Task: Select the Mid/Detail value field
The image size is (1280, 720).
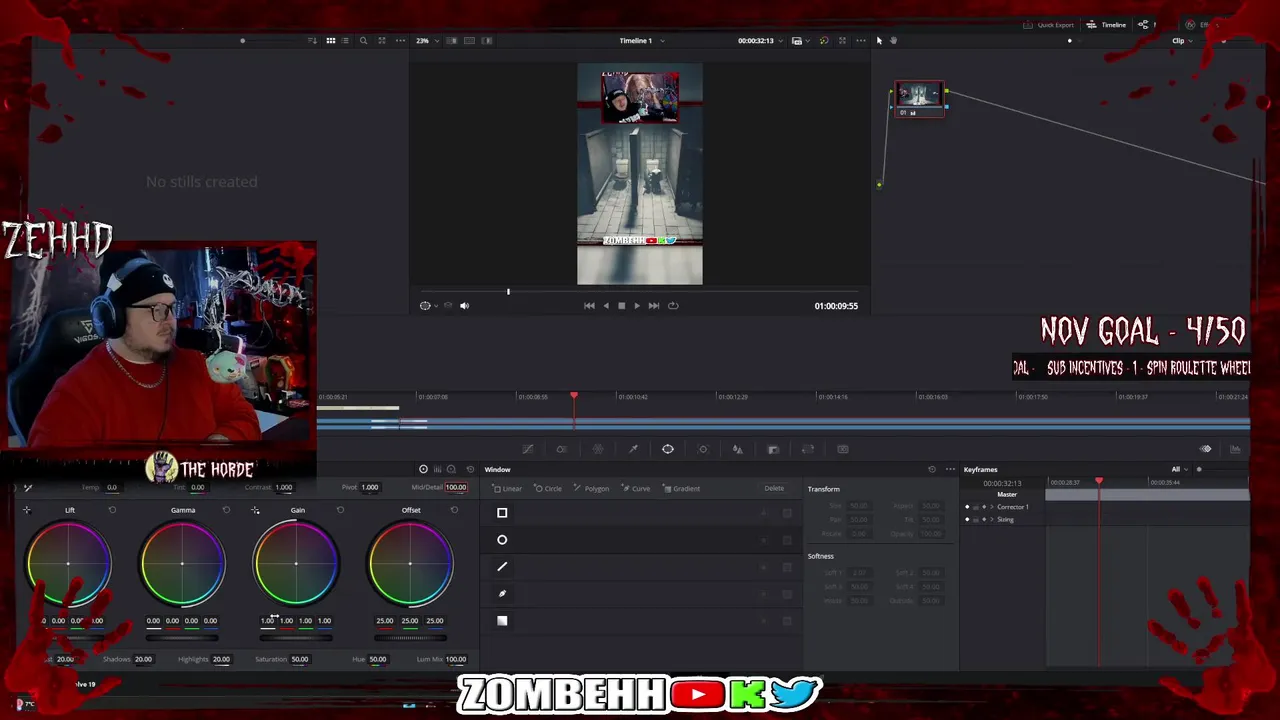Action: point(456,487)
